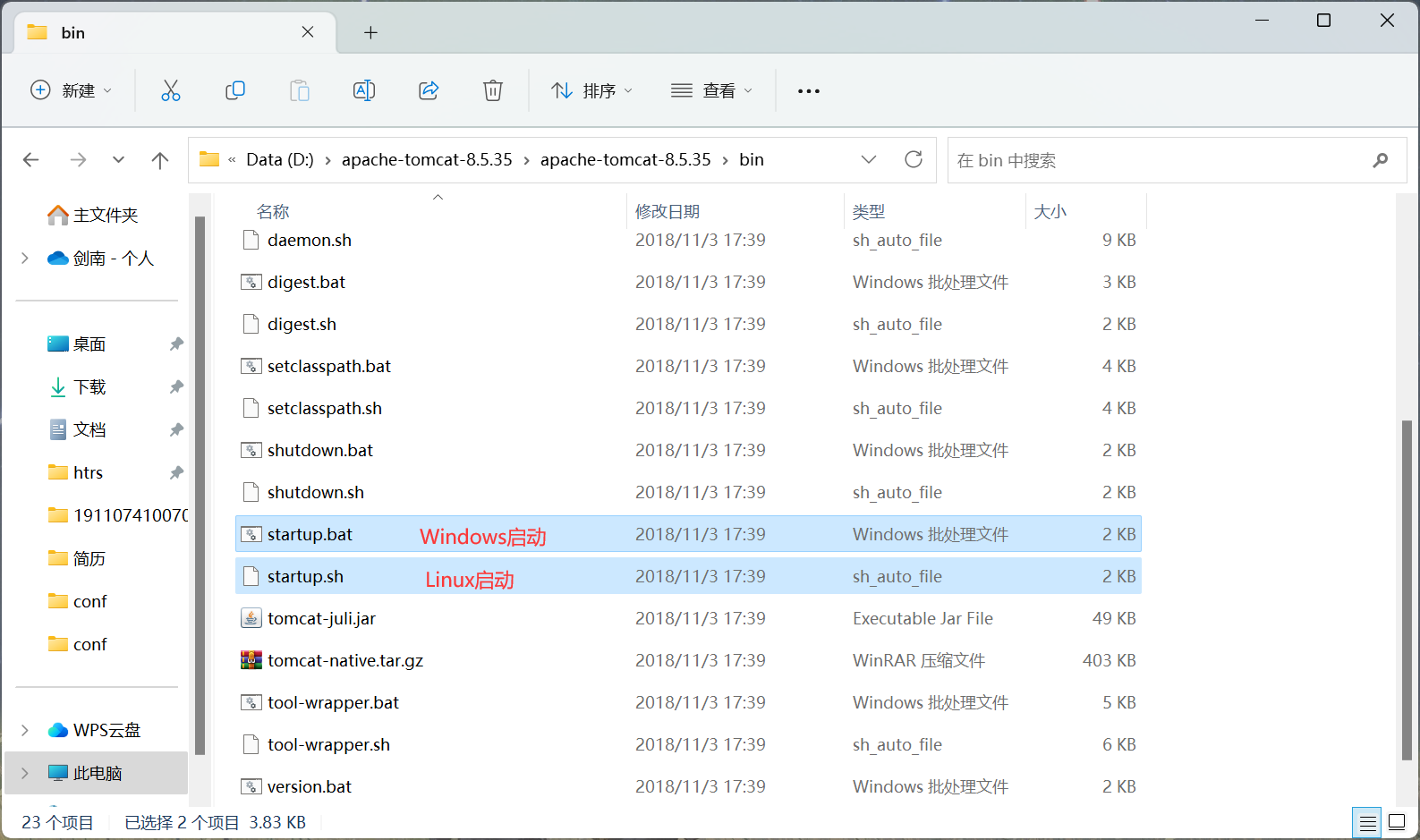Click the pin icon next to htrs

pyautogui.click(x=176, y=472)
